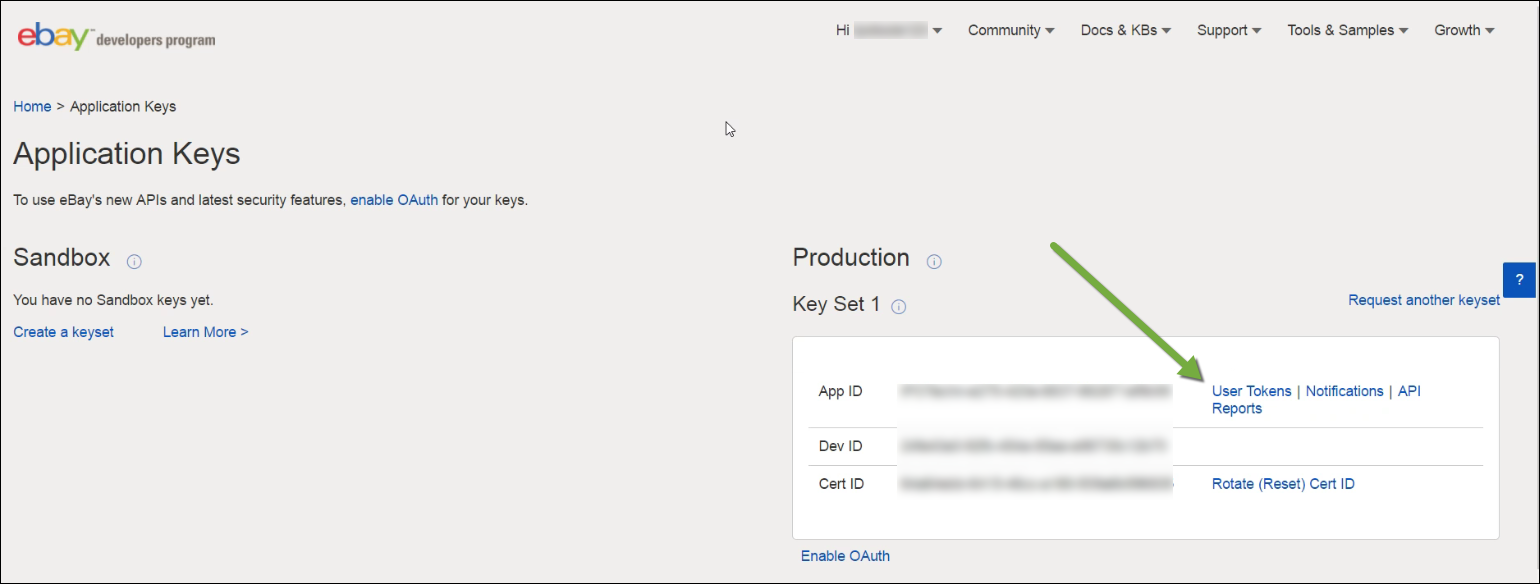Open API Reports link
The height and width of the screenshot is (584, 1540).
tap(1316, 400)
